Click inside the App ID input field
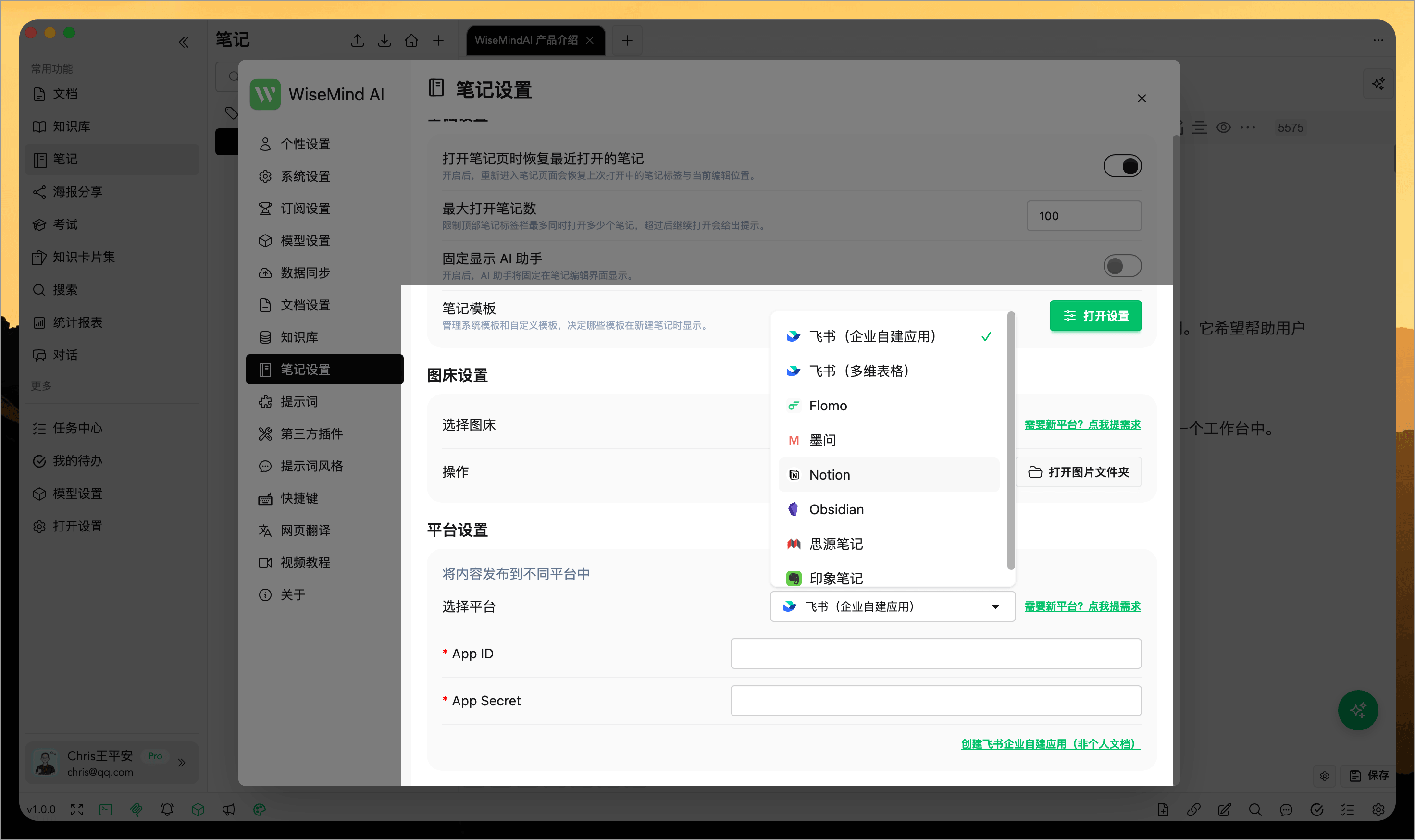Viewport: 1415px width, 840px height. (x=935, y=653)
